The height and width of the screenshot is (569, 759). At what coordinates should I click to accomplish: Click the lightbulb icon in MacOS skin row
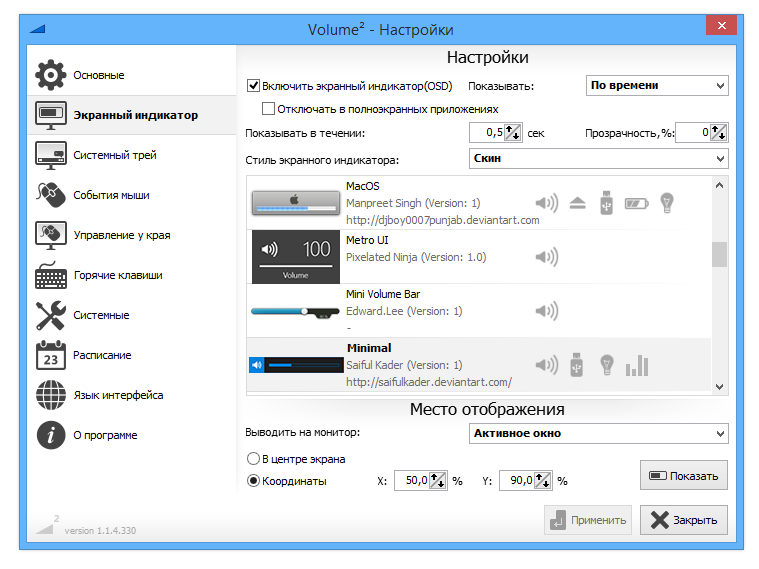[667, 203]
